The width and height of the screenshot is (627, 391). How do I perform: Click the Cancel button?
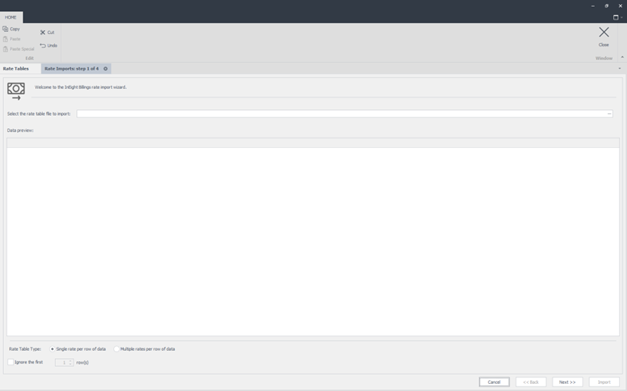coord(494,382)
